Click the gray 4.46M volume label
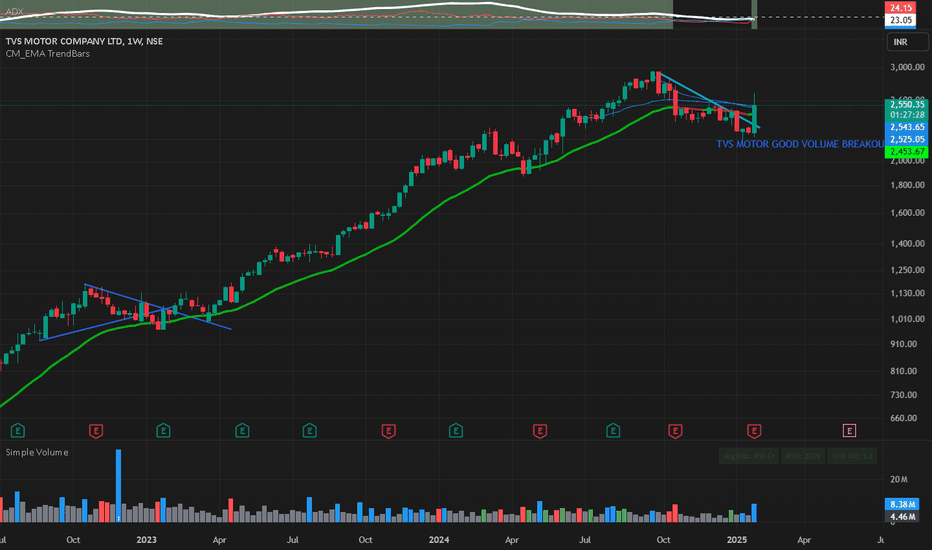 [902, 517]
